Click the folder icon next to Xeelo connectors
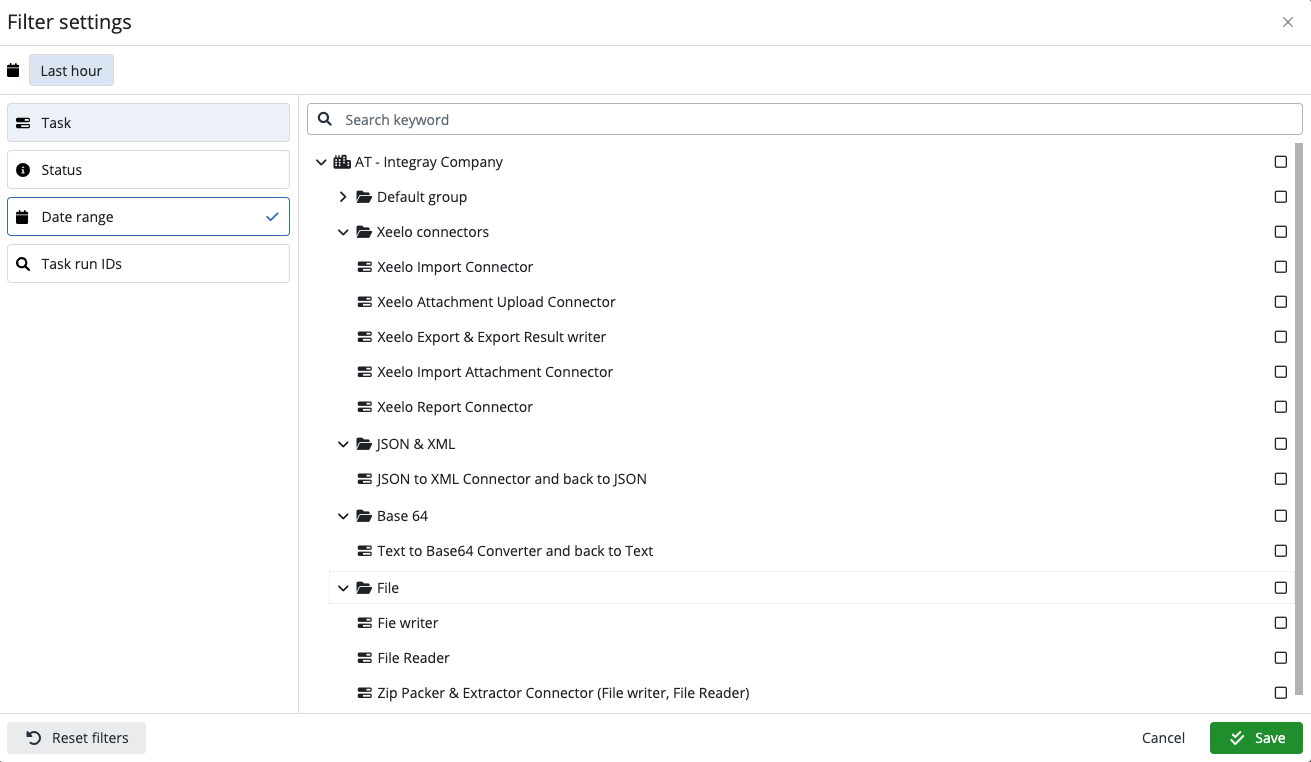This screenshot has height=762, width=1311. tap(363, 231)
